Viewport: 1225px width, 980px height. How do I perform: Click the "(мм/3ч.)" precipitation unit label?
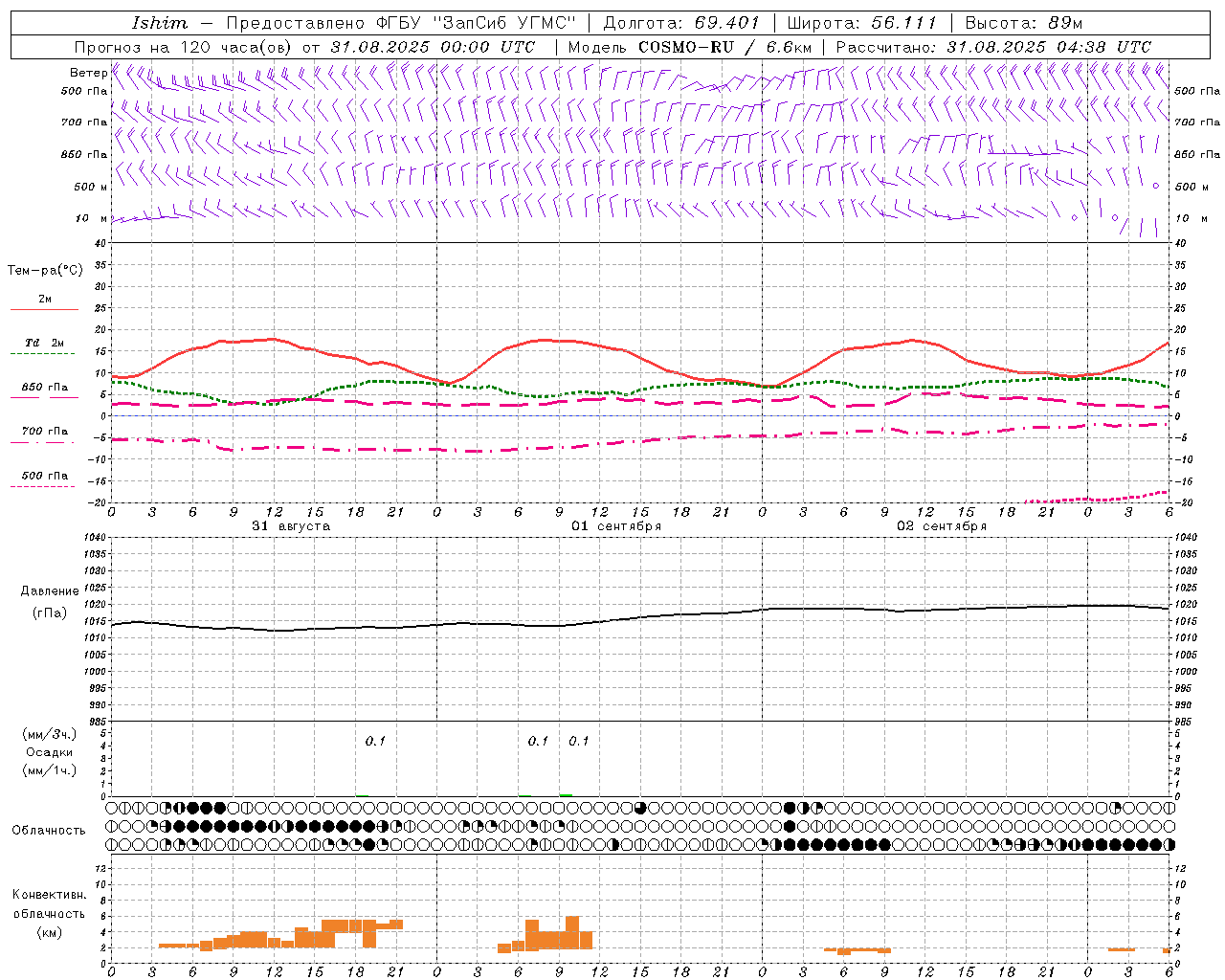50,734
